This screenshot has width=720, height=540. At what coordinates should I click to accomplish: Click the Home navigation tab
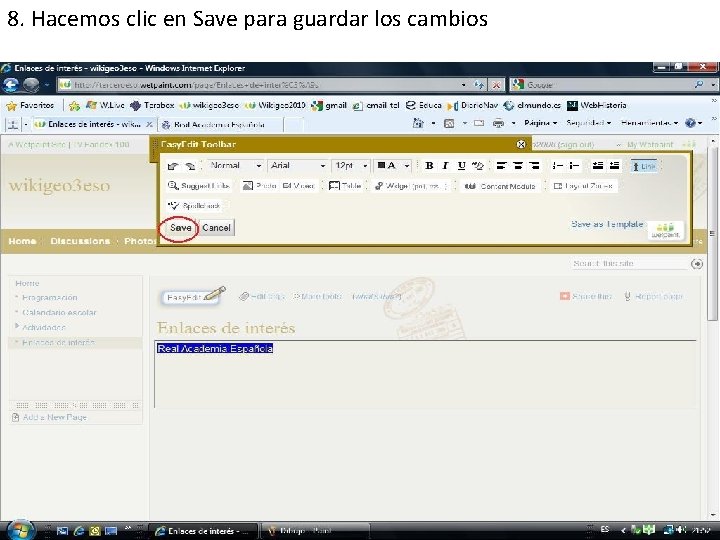tap(22, 241)
